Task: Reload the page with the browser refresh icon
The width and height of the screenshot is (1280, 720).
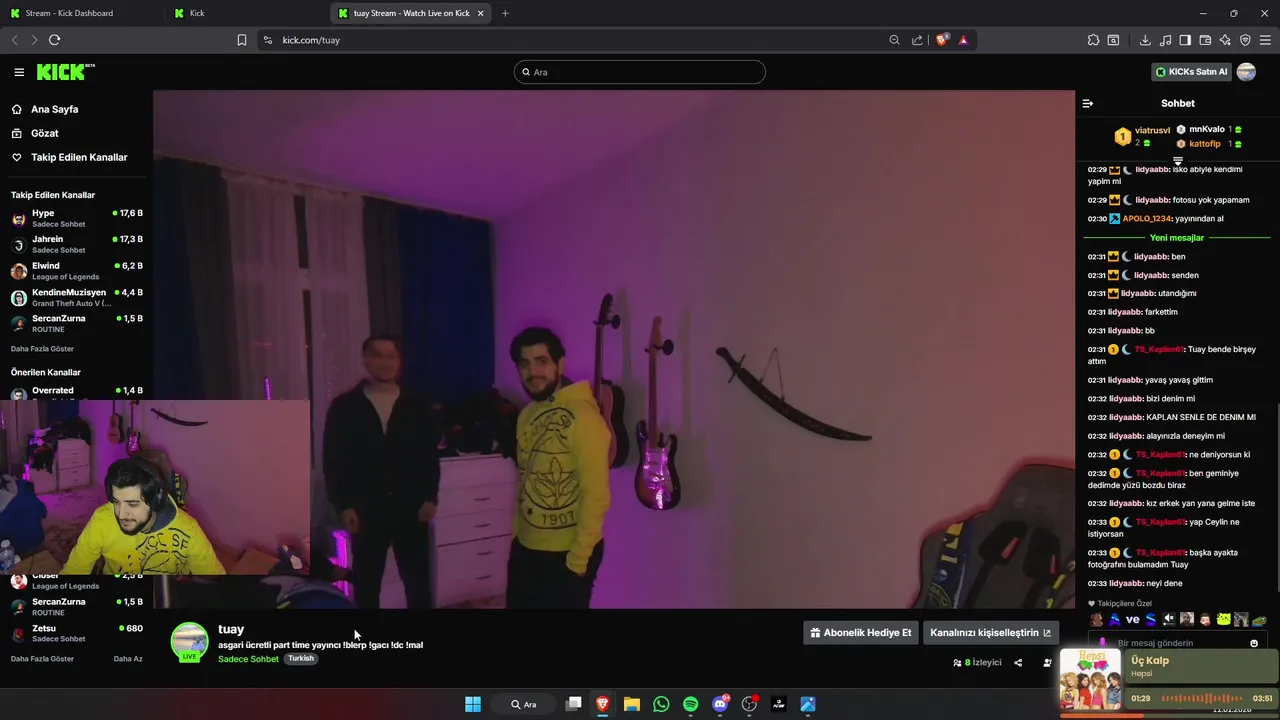Action: pyautogui.click(x=54, y=40)
